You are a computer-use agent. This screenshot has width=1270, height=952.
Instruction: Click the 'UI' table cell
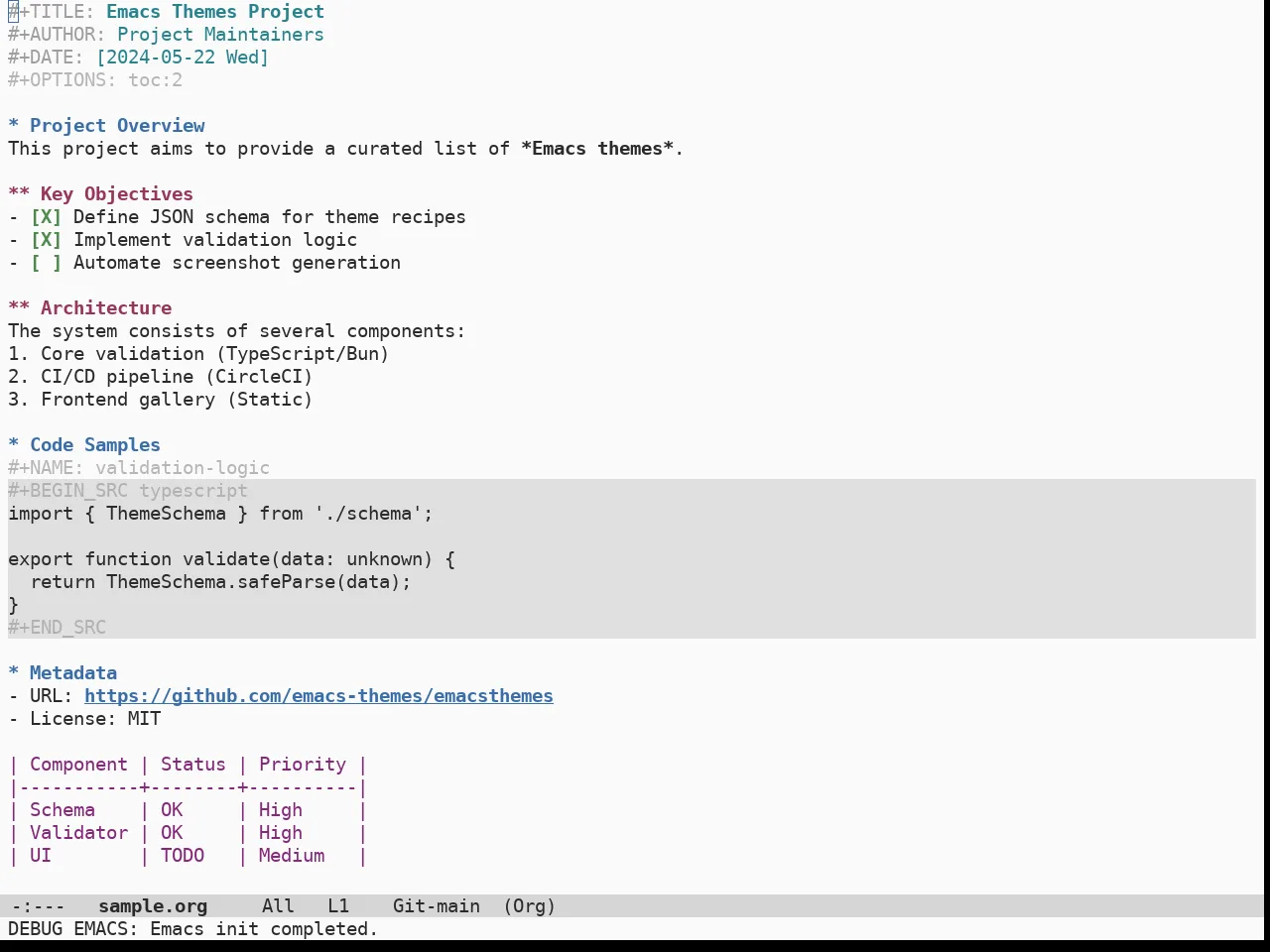pos(41,856)
